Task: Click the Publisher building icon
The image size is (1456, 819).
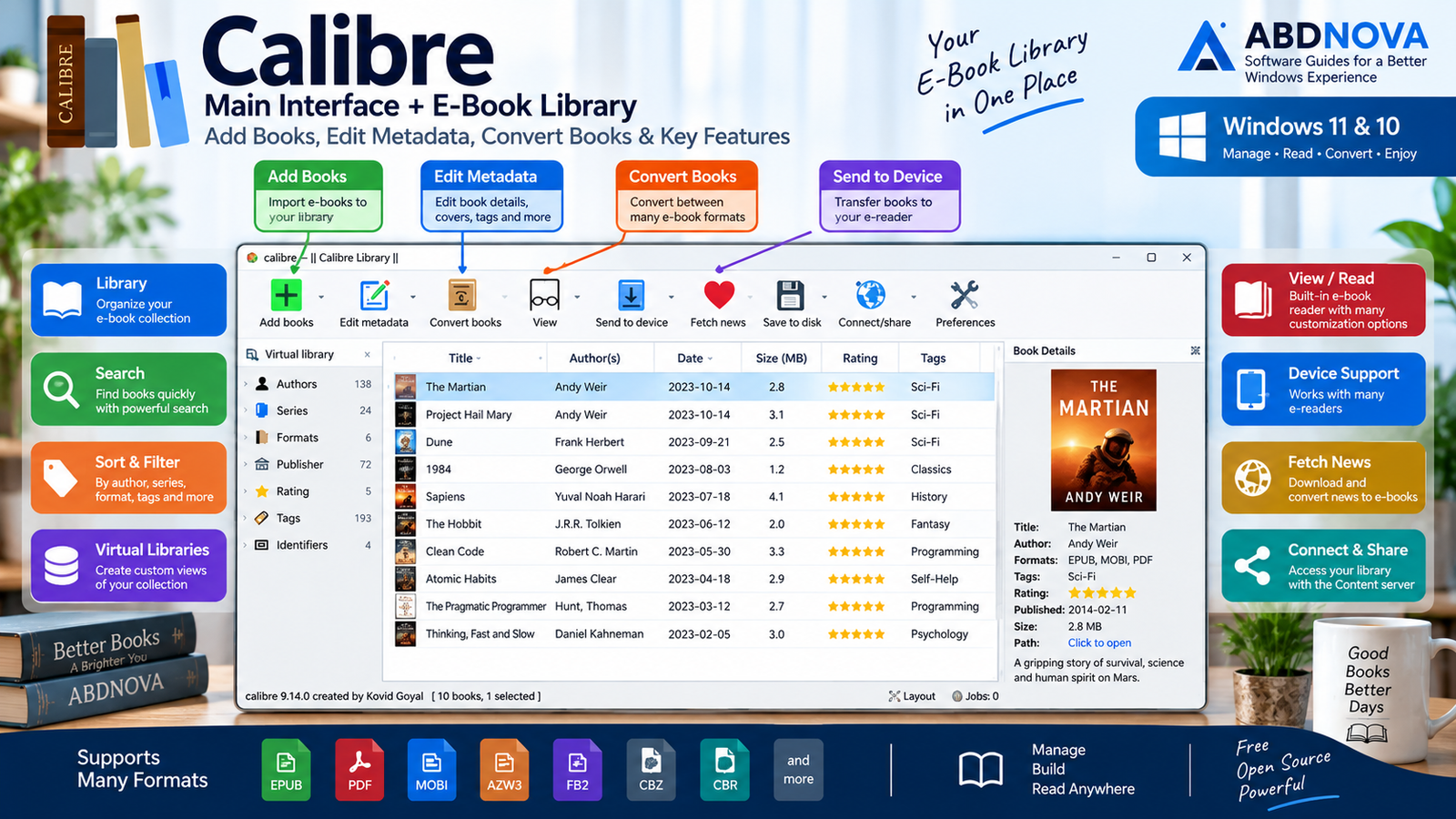Action: [x=262, y=464]
